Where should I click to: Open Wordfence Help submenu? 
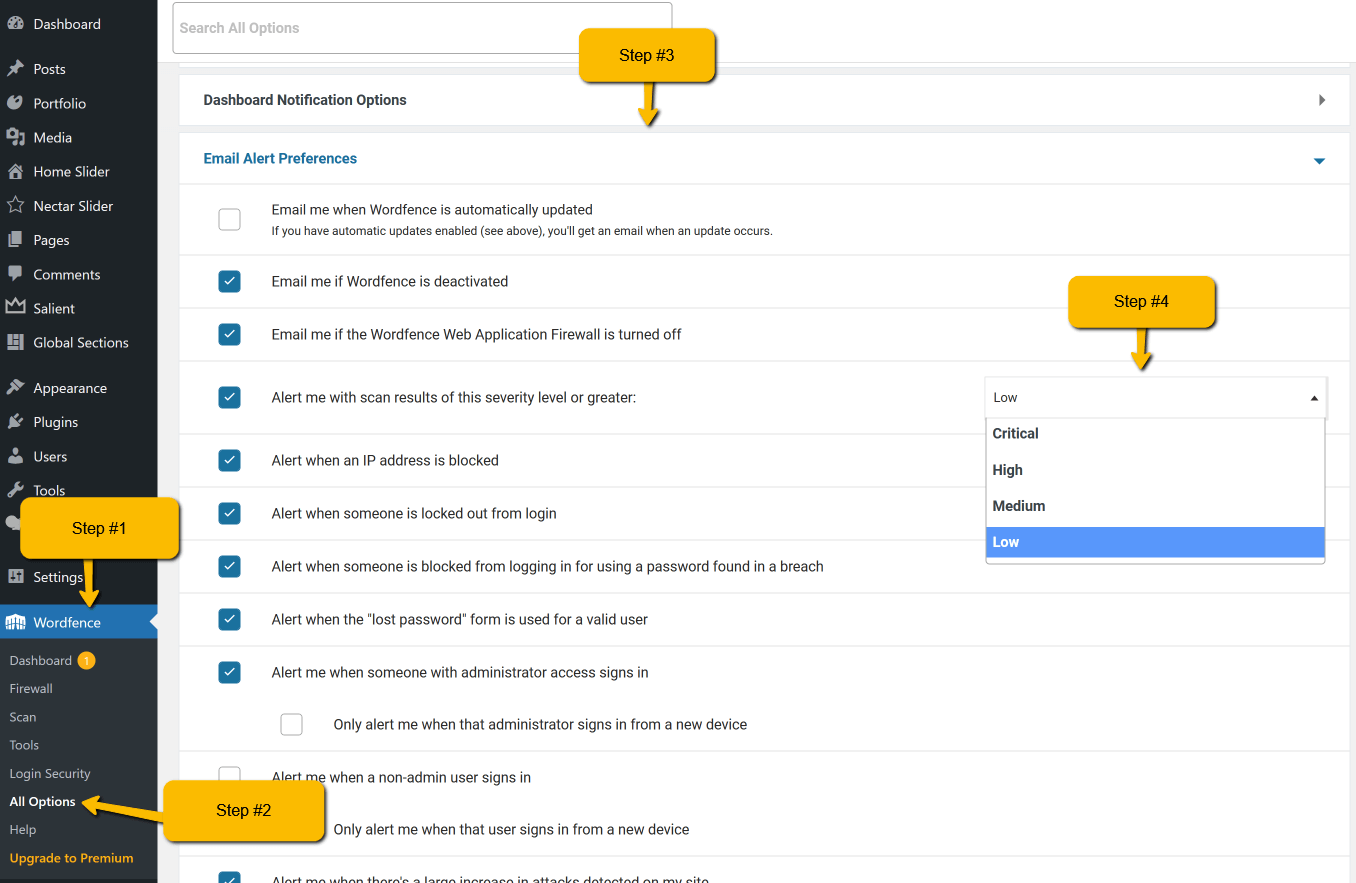(x=23, y=830)
